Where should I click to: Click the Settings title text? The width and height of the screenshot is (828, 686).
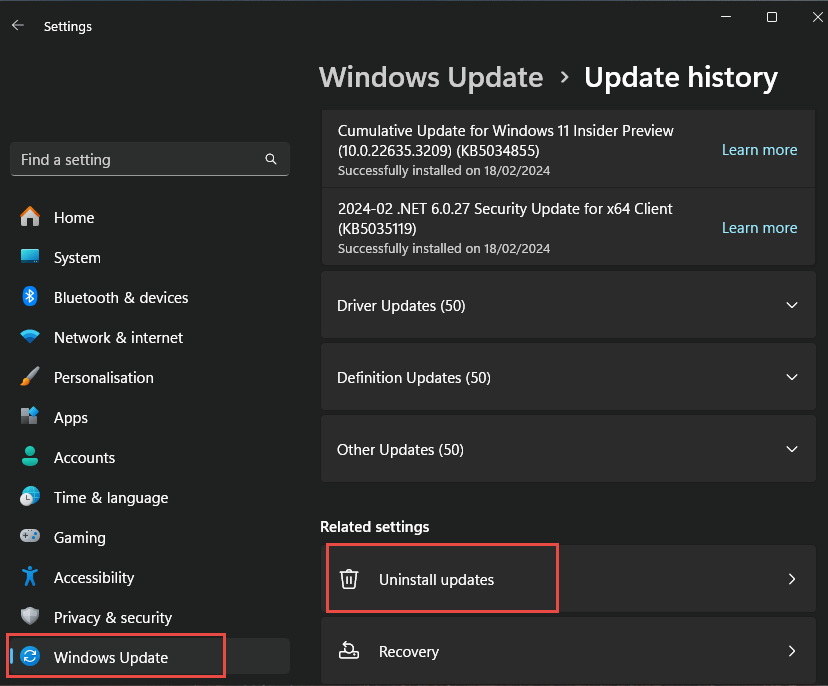click(68, 26)
